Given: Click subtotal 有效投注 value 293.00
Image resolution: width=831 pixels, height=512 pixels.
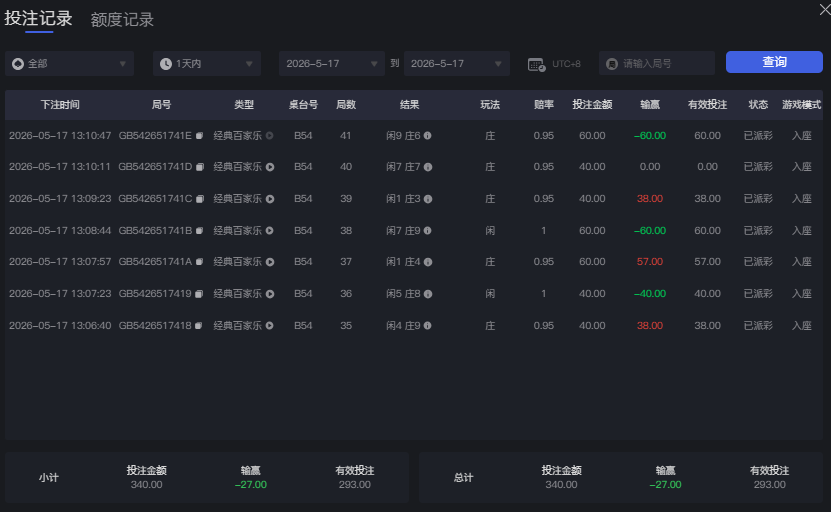Looking at the screenshot, I should pyautogui.click(x=355, y=484).
